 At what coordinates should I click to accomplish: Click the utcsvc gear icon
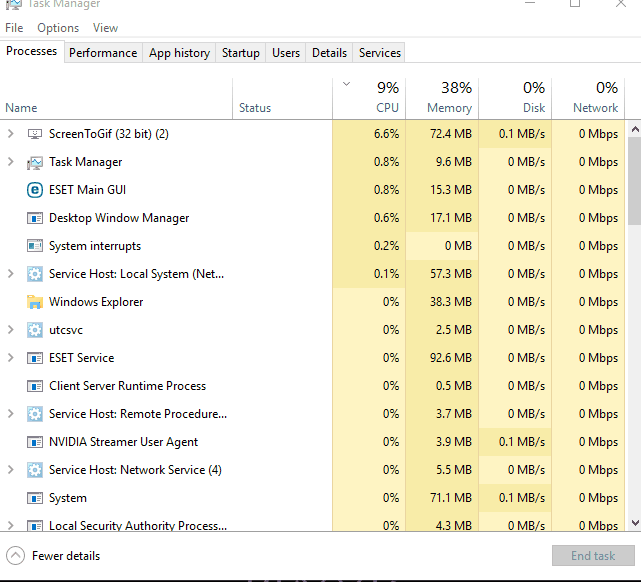(35, 330)
